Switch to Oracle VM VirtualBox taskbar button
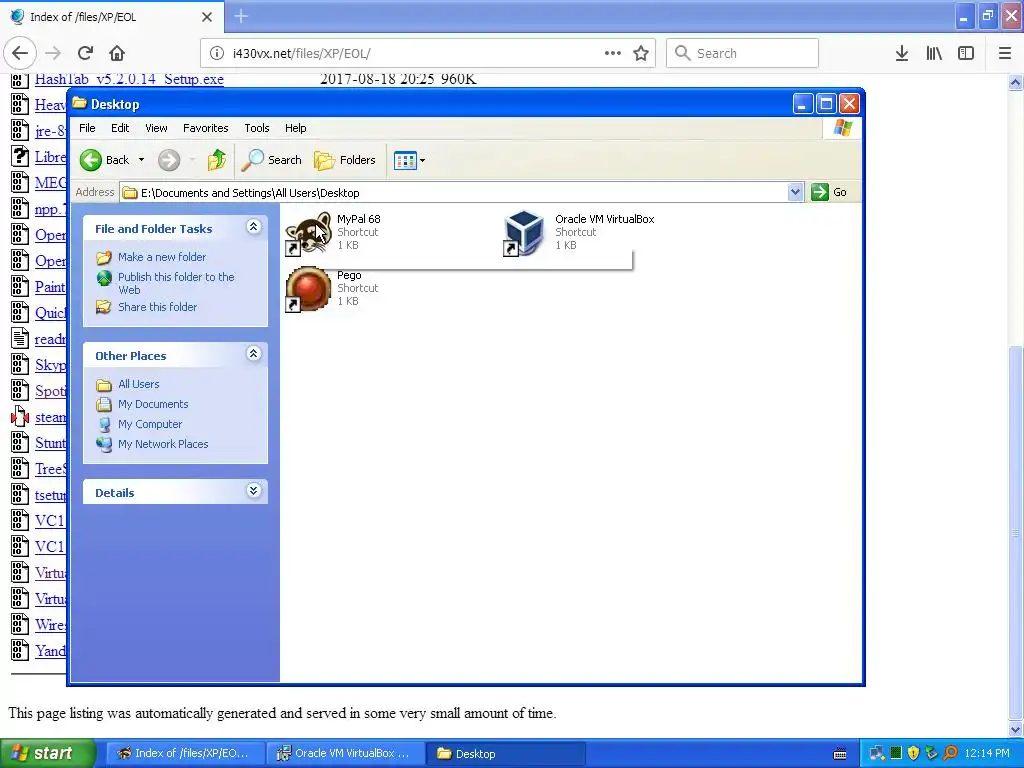This screenshot has height=768, width=1024. (346, 753)
